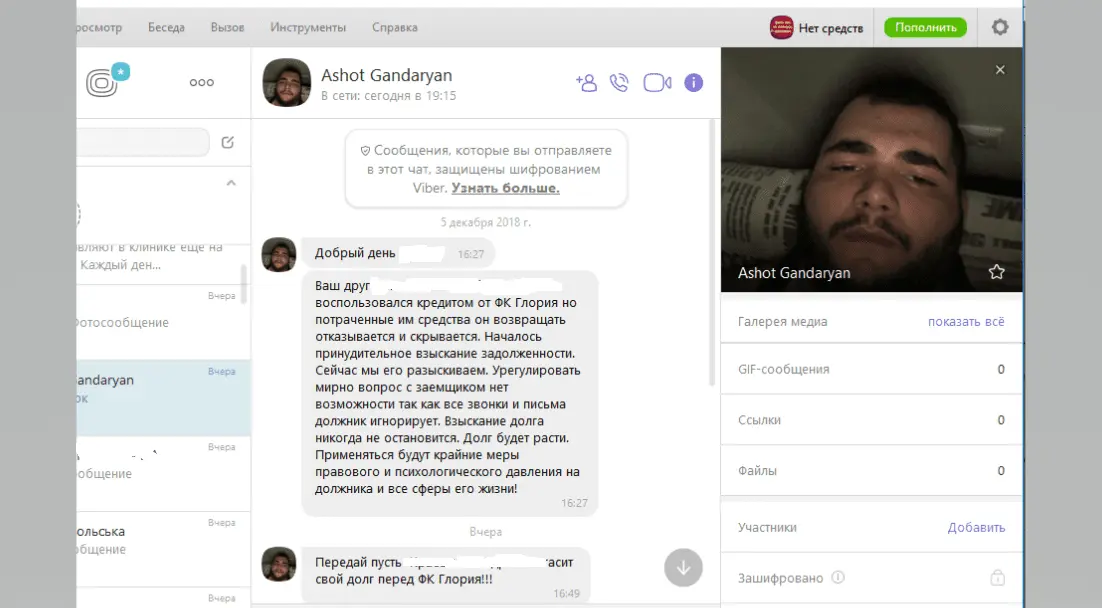Open the Вызов menu

click(227, 27)
